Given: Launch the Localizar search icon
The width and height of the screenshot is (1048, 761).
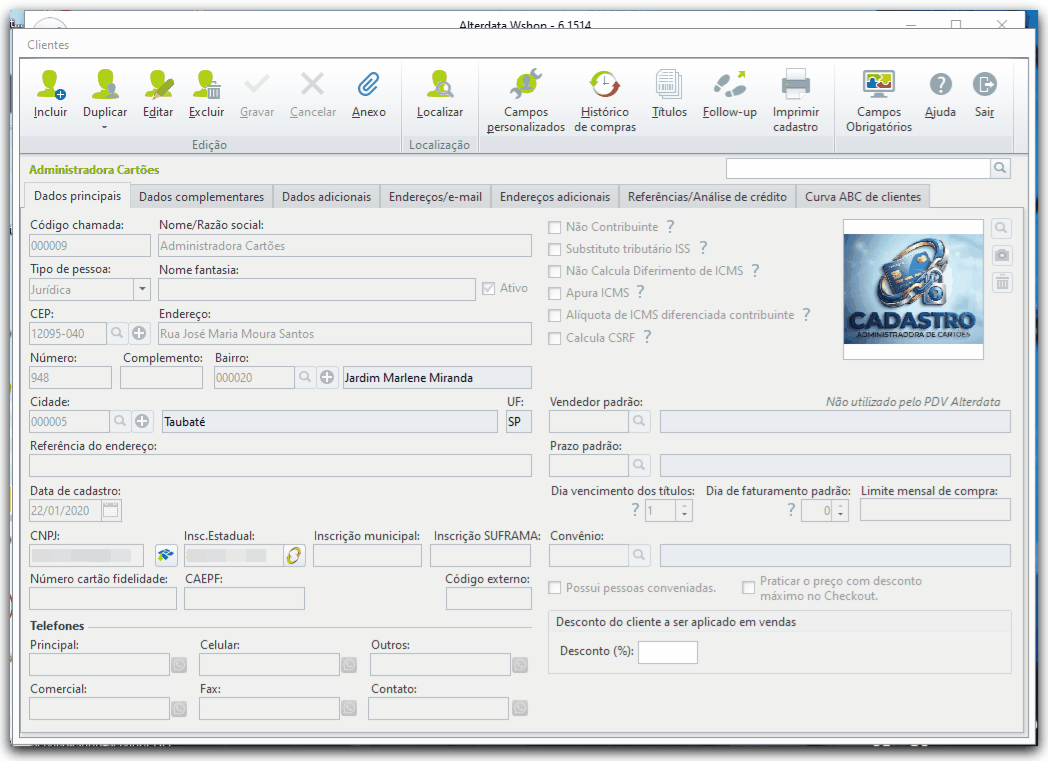Looking at the screenshot, I should click(440, 85).
